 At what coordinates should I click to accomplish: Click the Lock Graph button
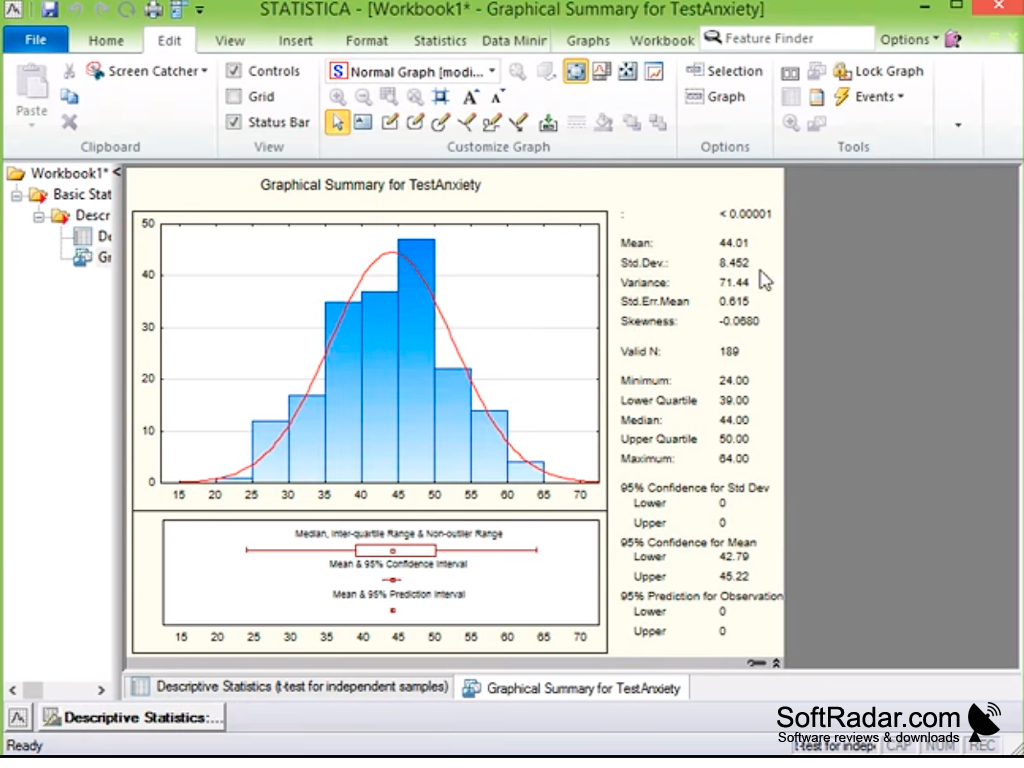point(878,71)
